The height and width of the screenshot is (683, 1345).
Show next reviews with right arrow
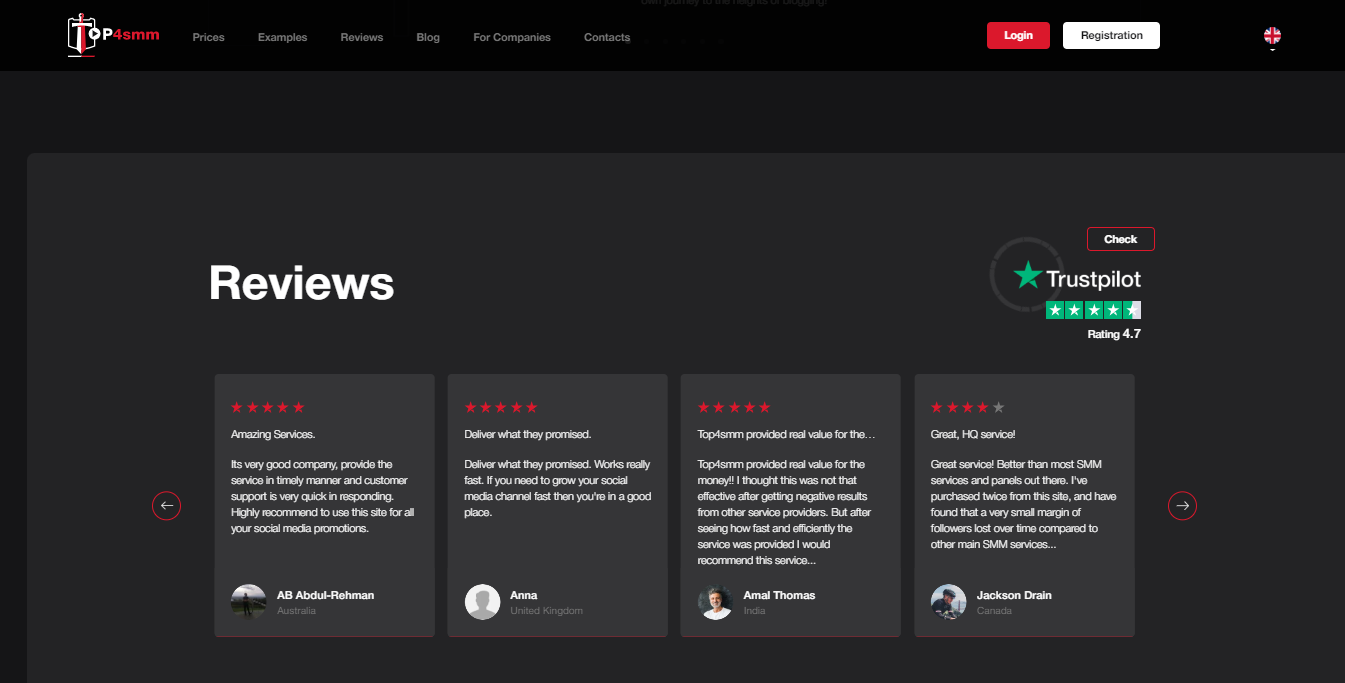pos(1182,506)
